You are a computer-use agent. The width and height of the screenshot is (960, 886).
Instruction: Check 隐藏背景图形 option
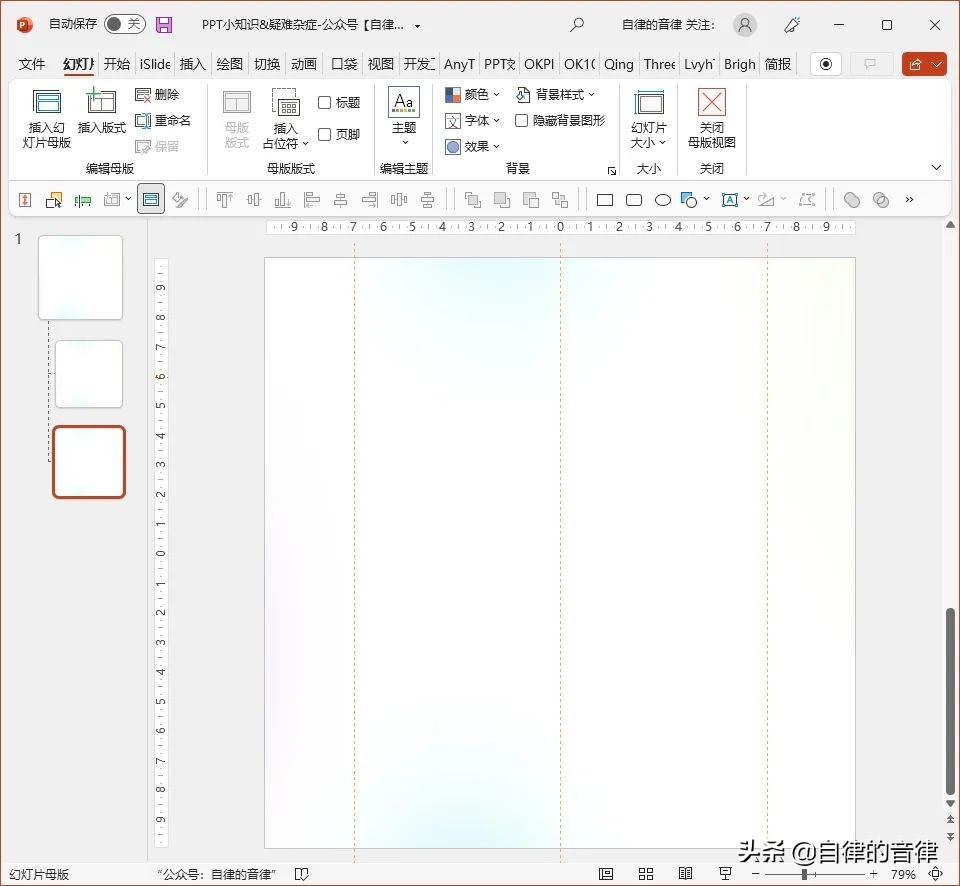point(522,120)
